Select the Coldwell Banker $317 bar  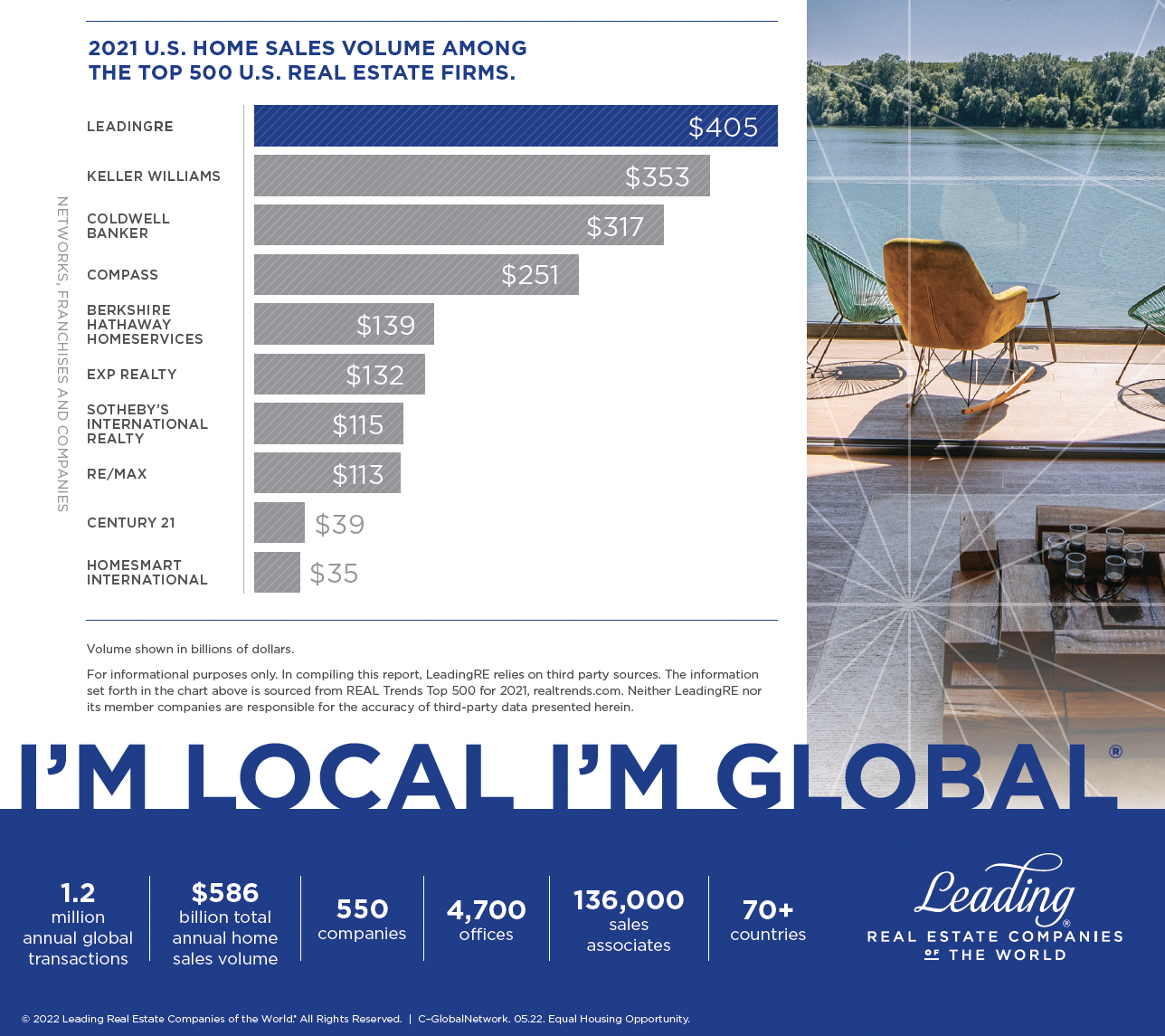click(458, 225)
